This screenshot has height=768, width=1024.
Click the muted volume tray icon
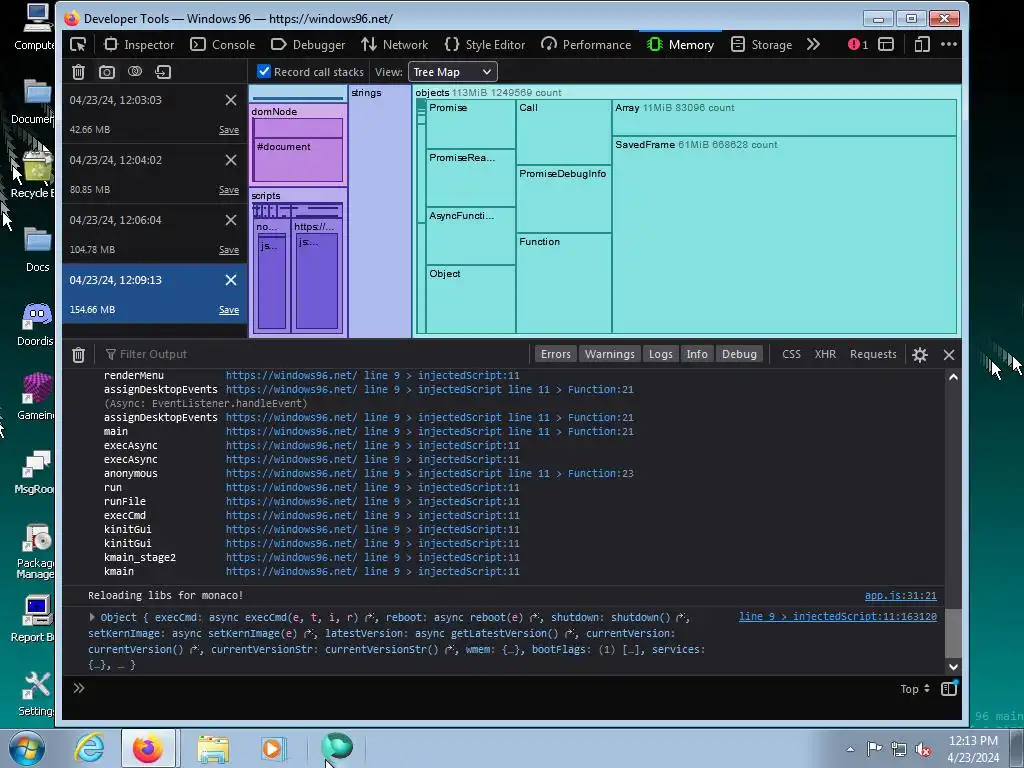tap(923, 750)
